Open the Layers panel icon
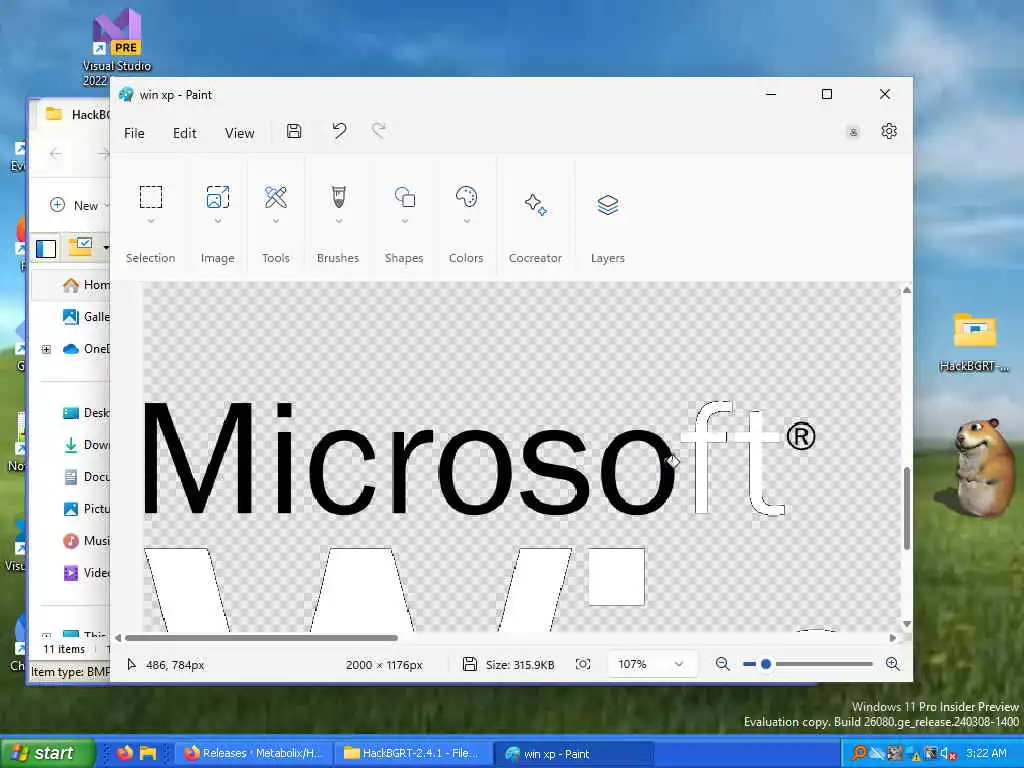1024x768 pixels. pos(607,204)
